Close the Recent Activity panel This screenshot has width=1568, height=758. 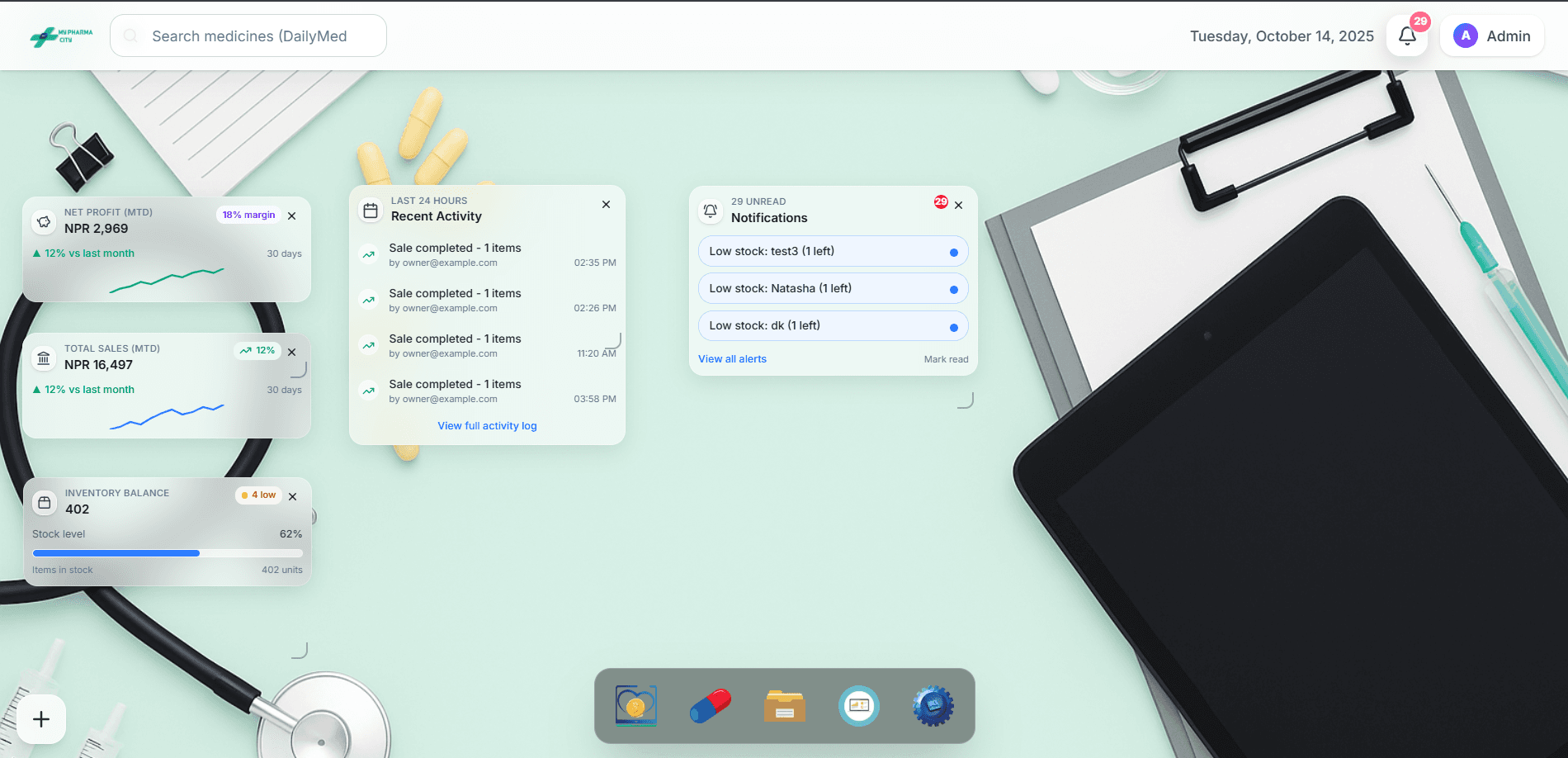(x=606, y=204)
